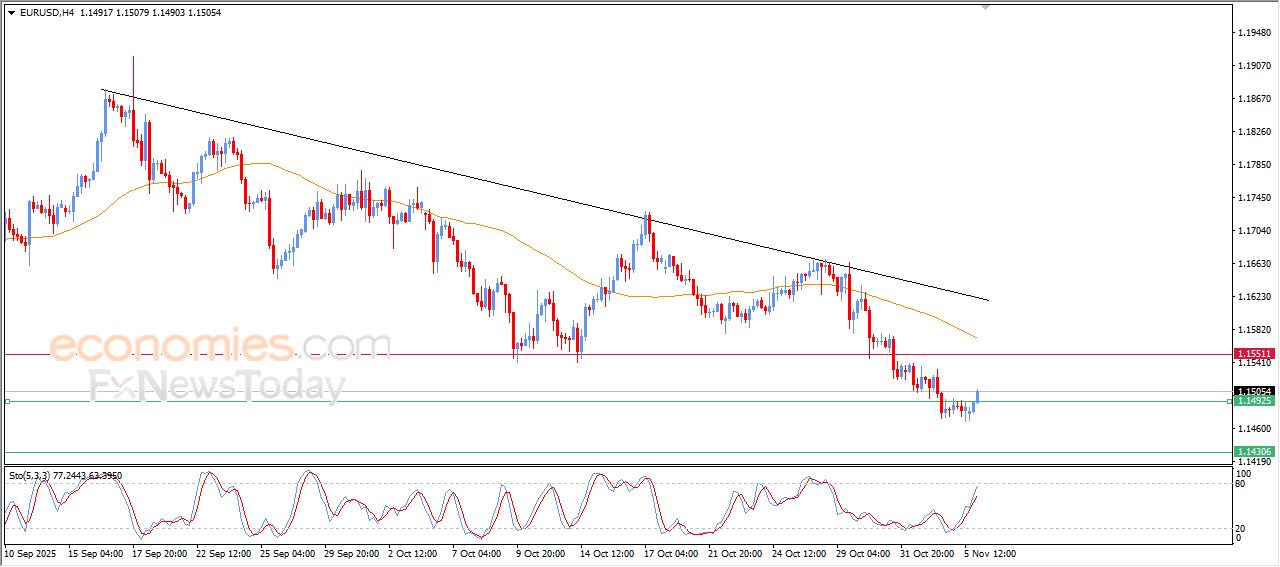Click the stochastic 80 level label

1241,485
